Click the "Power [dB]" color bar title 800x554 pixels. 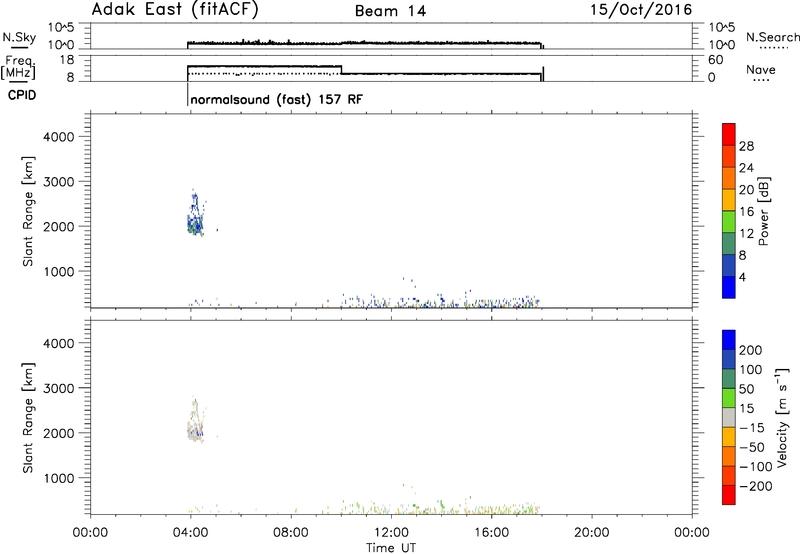(x=764, y=211)
